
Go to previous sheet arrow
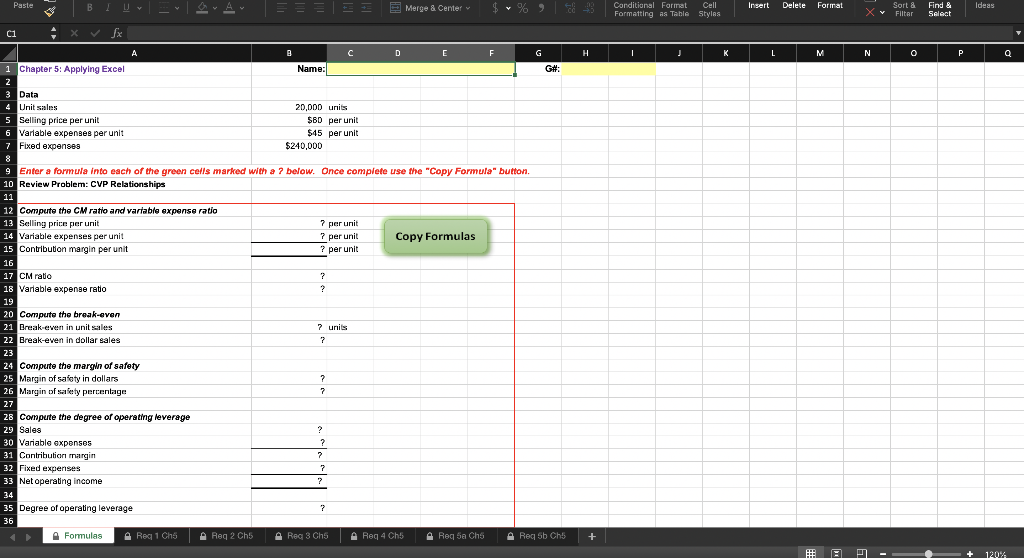(x=12, y=536)
